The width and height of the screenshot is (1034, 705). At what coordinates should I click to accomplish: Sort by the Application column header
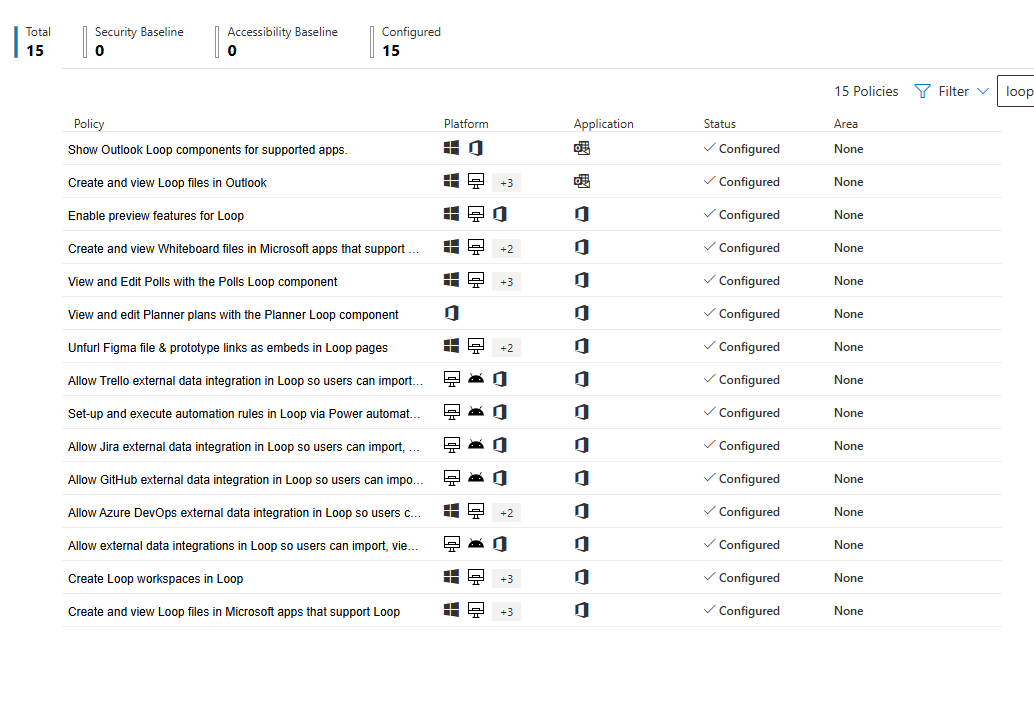[x=603, y=123]
